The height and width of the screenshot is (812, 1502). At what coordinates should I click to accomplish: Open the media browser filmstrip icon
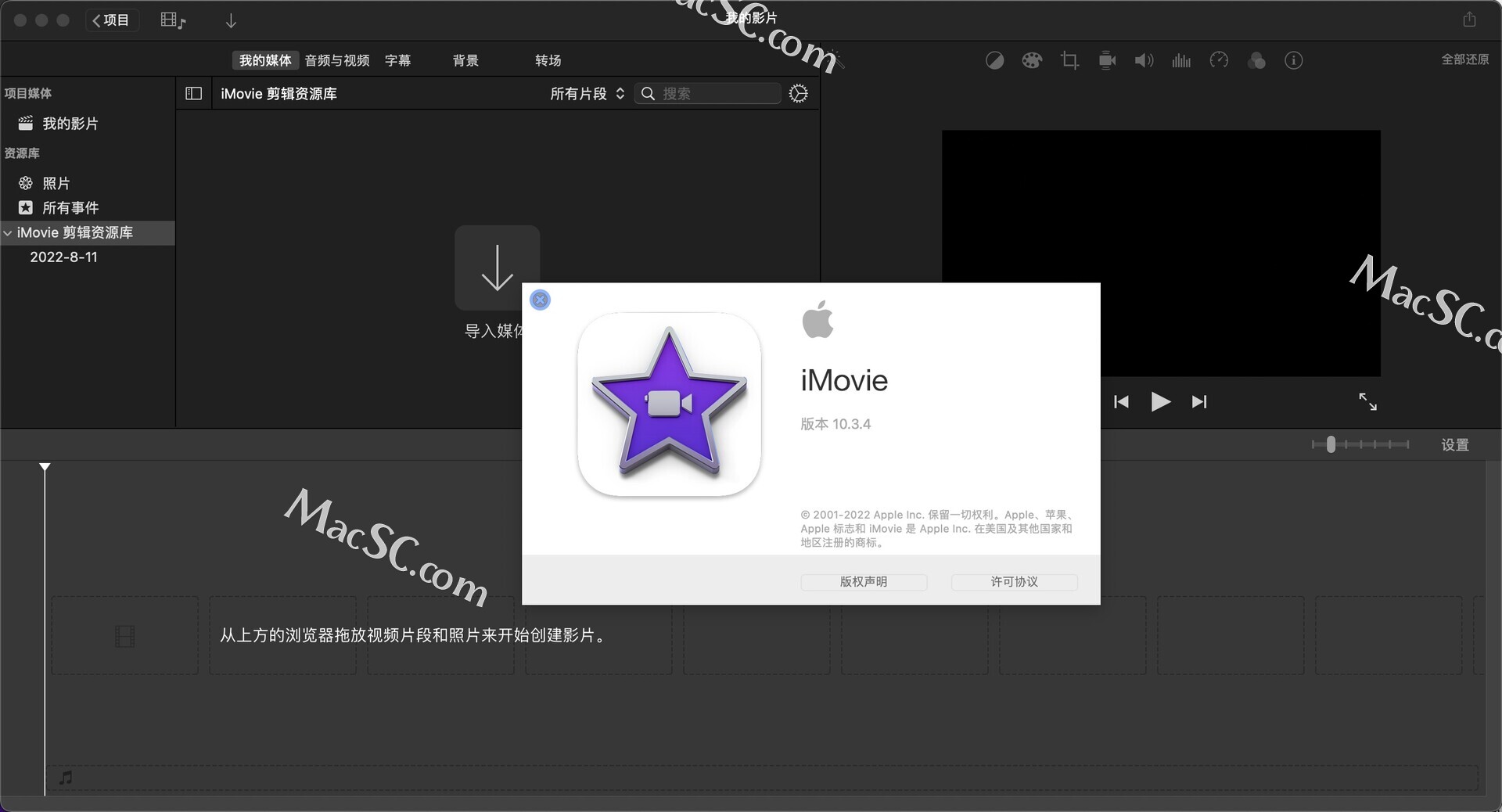pyautogui.click(x=173, y=20)
